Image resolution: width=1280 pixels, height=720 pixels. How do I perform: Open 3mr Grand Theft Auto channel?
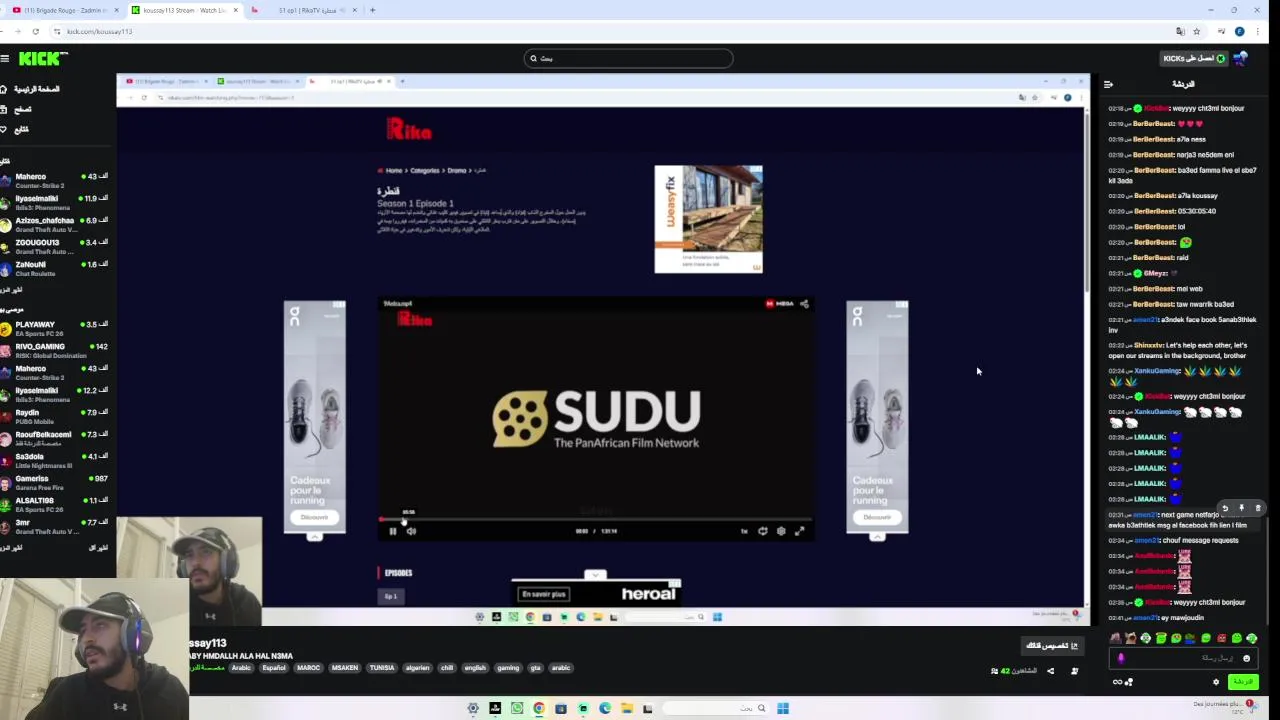(55, 526)
